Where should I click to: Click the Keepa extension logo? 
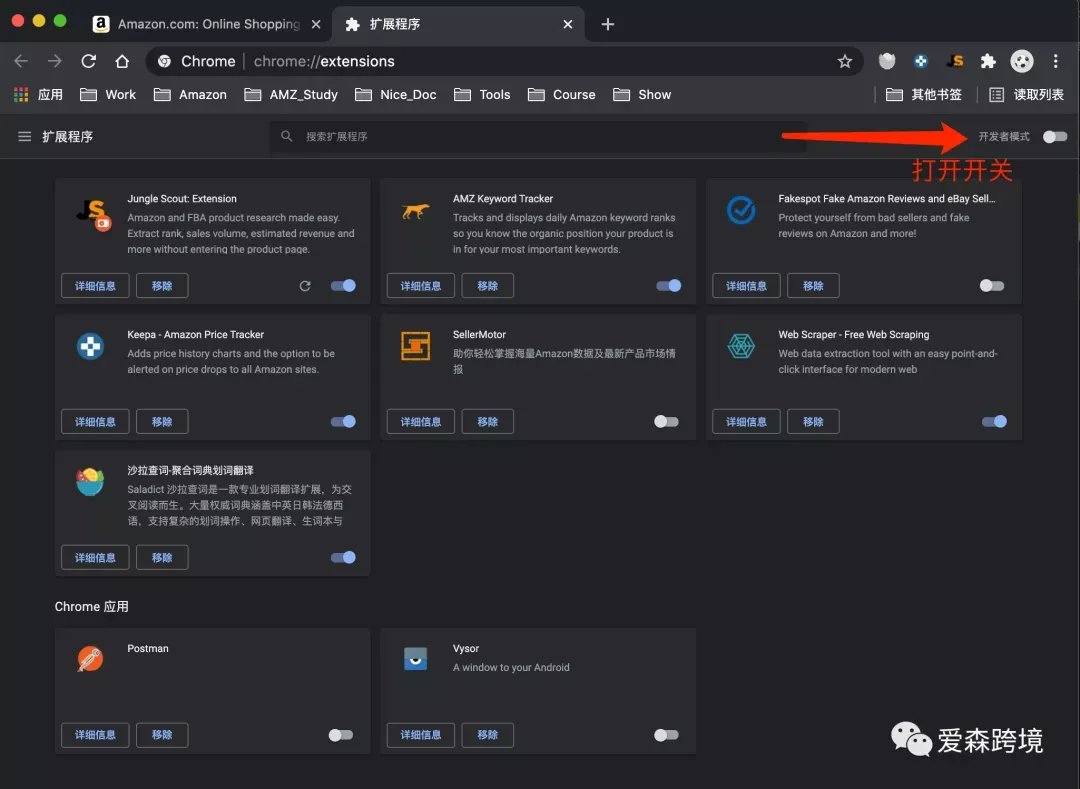tap(90, 346)
